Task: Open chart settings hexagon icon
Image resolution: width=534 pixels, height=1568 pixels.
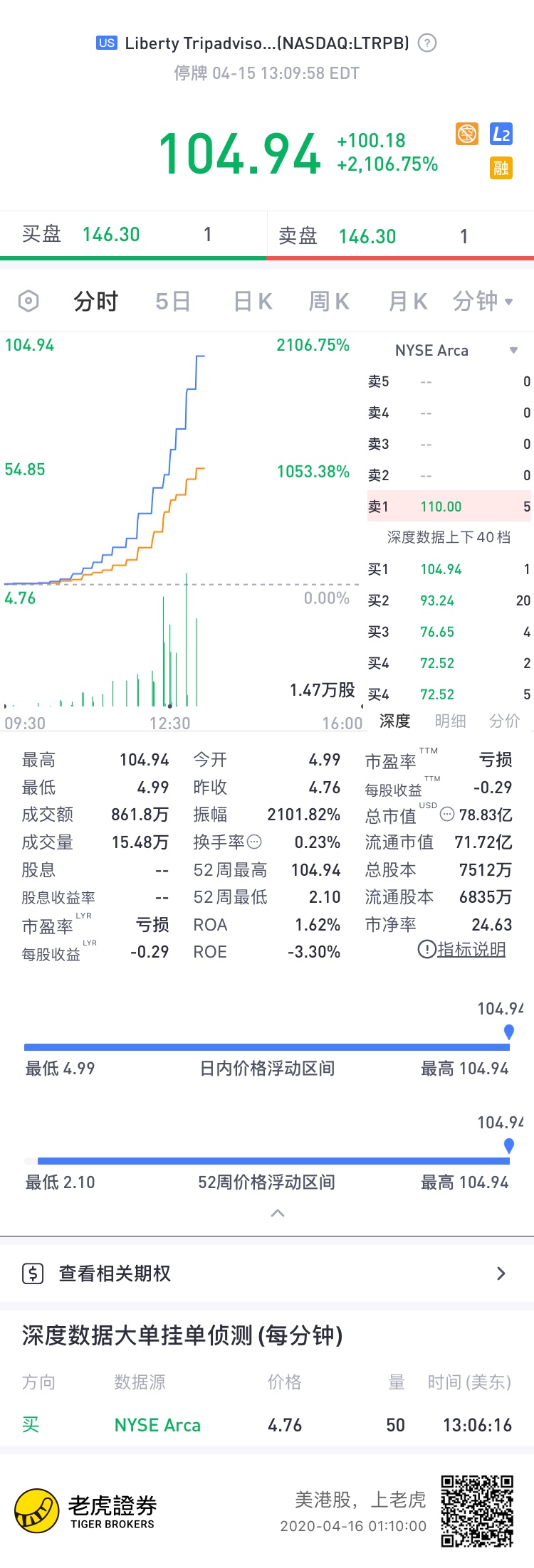Action: [28, 301]
